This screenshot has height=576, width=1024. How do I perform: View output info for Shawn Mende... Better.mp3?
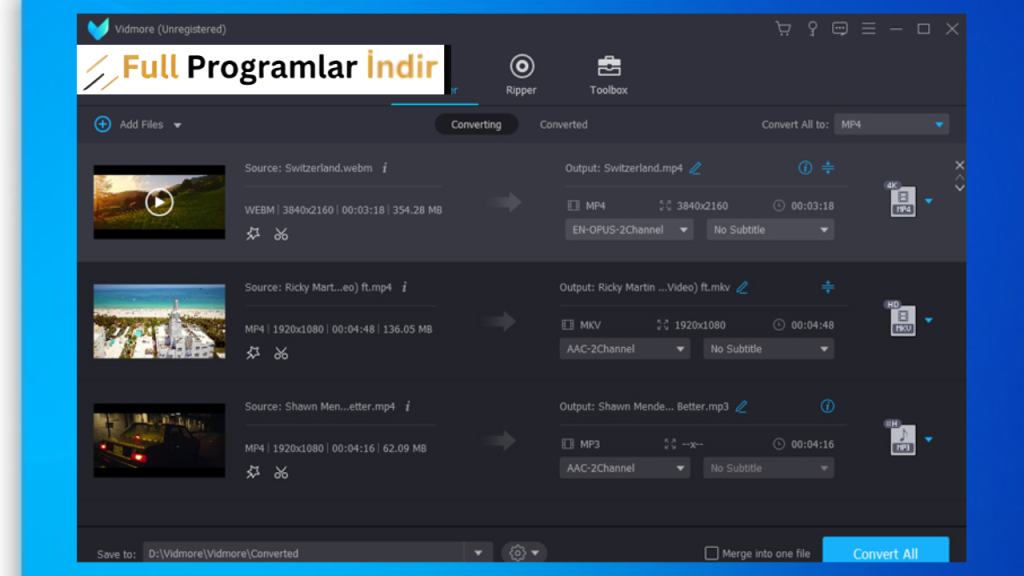click(827, 406)
